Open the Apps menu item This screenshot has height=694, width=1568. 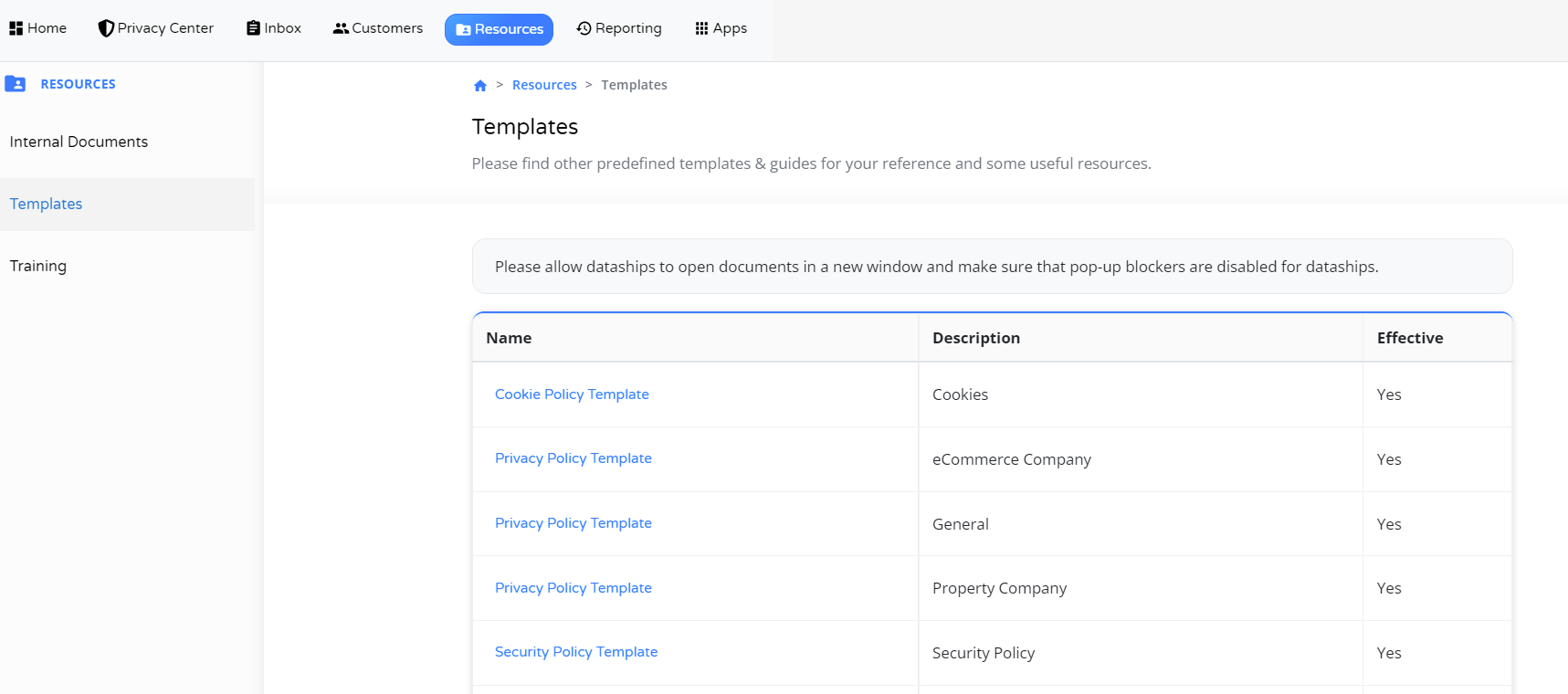pos(721,28)
